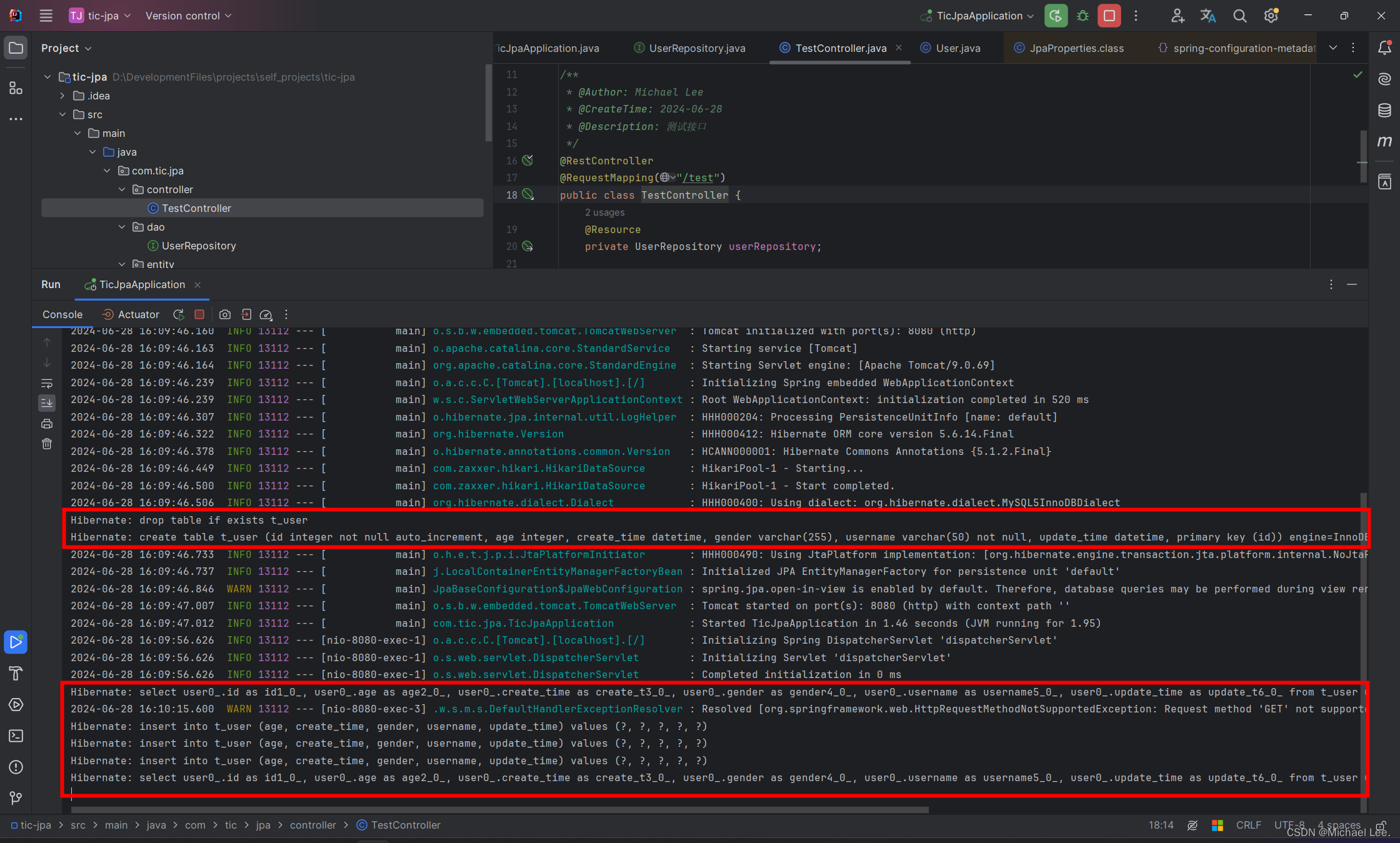This screenshot has width=1400, height=843.
Task: Switch to the Actuator tab
Action: click(x=138, y=314)
